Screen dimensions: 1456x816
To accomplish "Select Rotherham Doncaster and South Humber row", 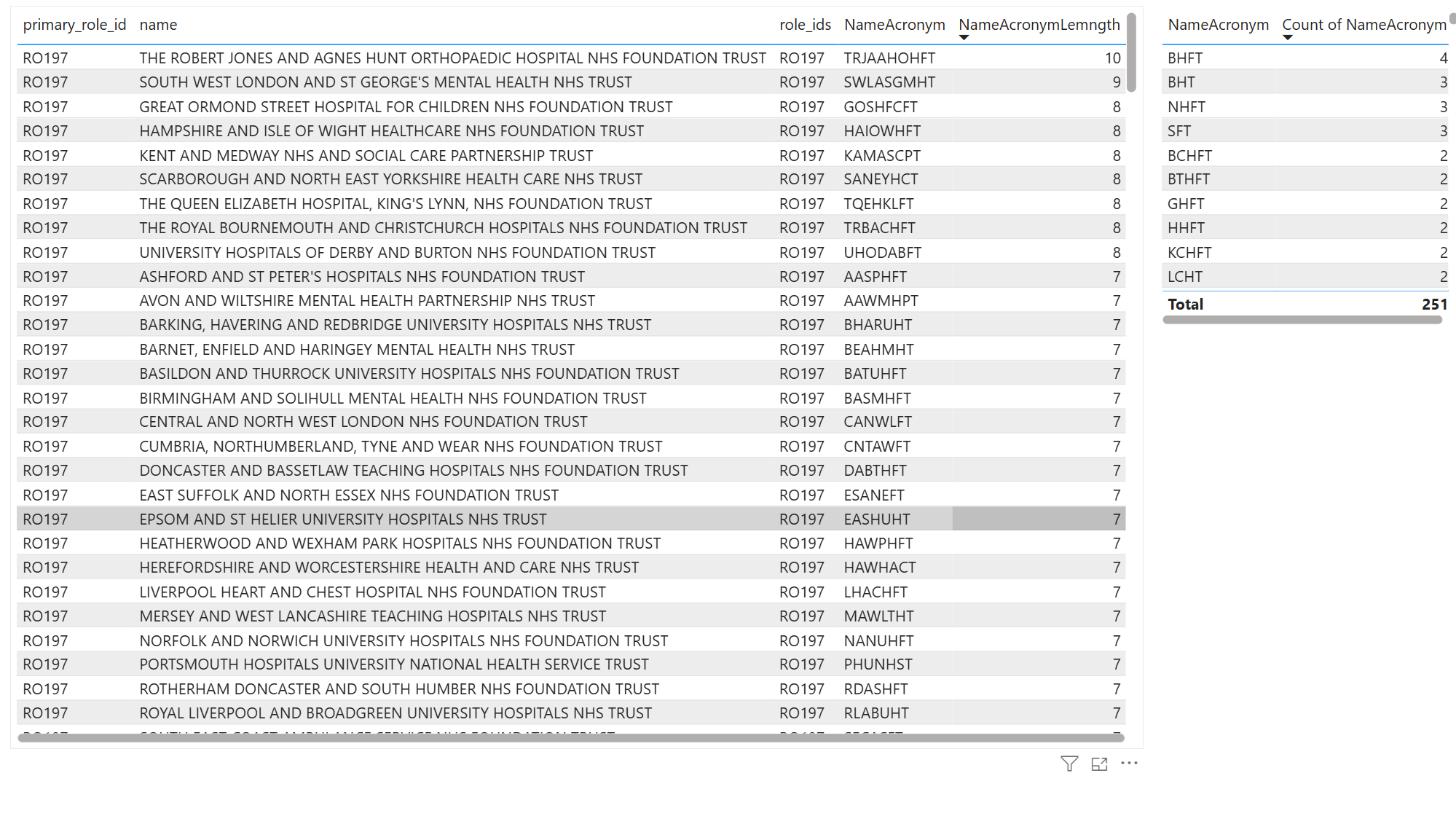I will 571,689.
